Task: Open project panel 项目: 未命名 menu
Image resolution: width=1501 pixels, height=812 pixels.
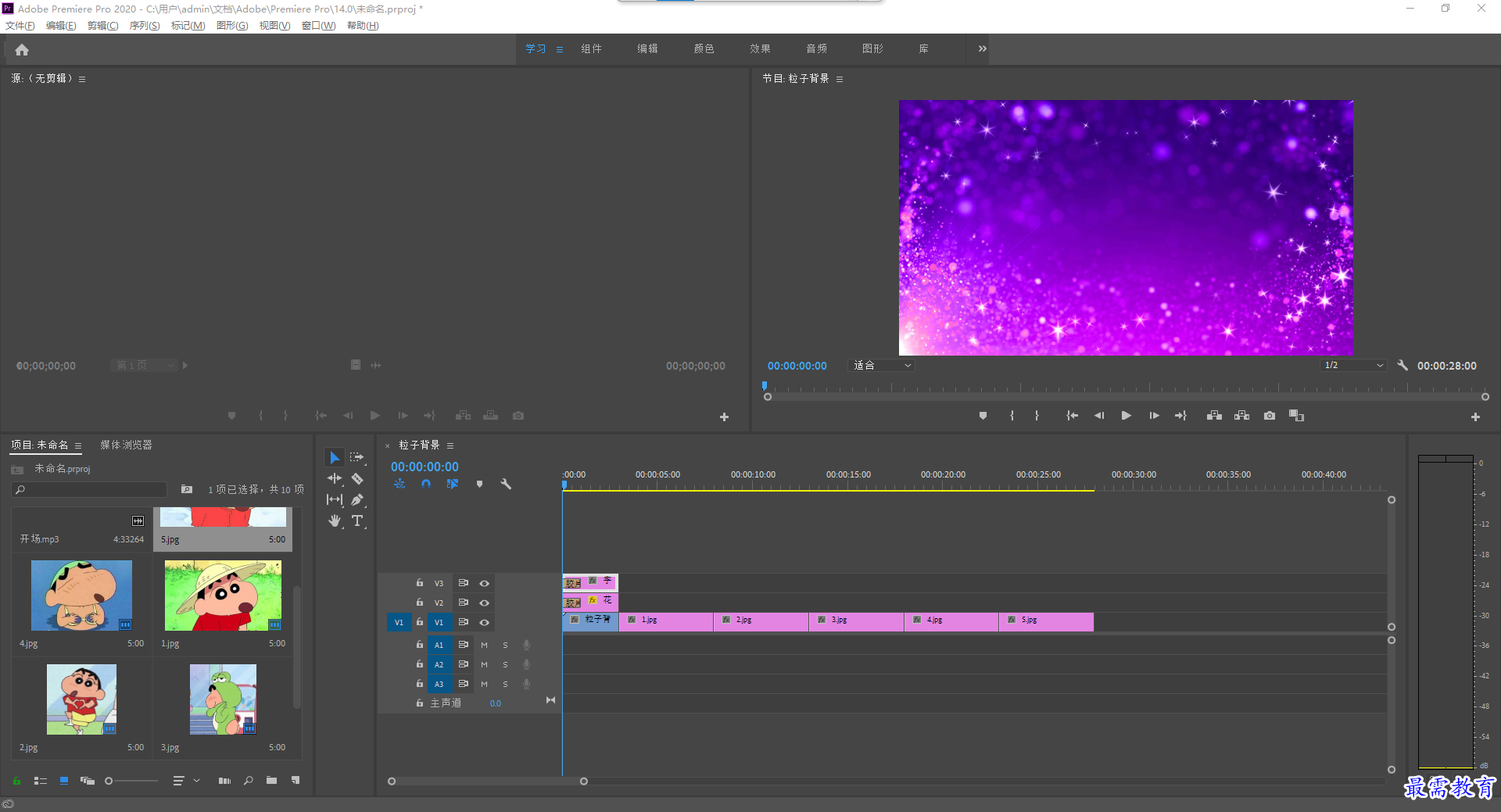Action: pyautogui.click(x=78, y=445)
